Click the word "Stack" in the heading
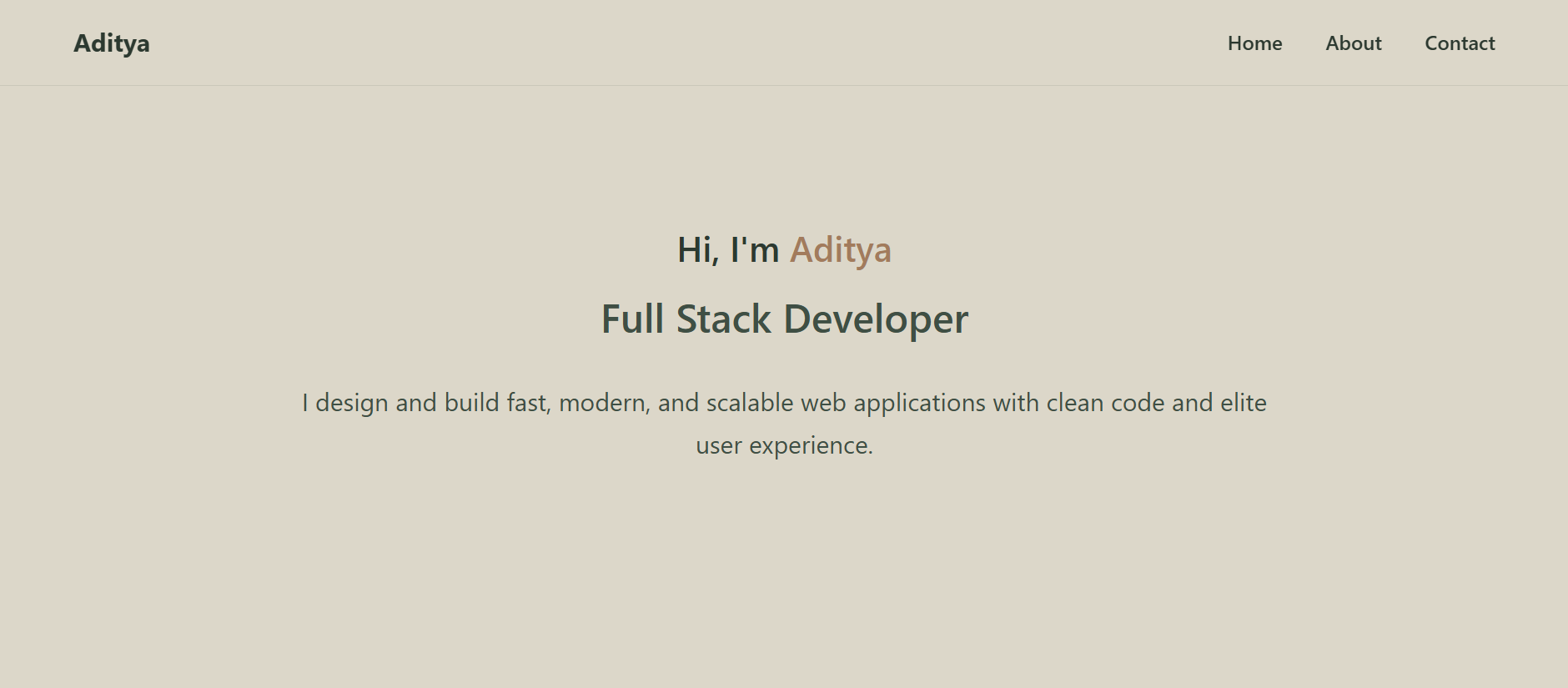 (723, 319)
